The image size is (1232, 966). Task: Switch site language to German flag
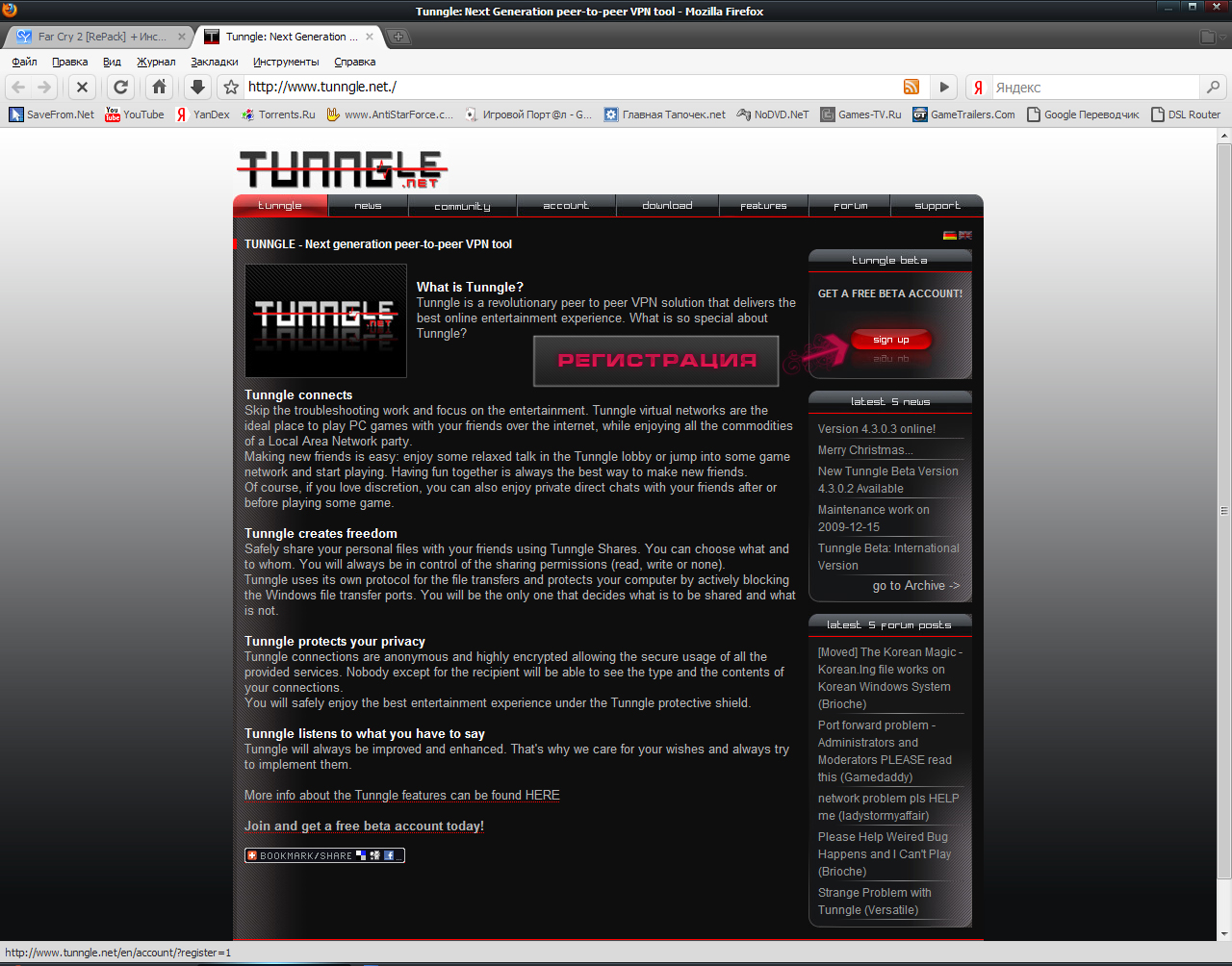[949, 235]
